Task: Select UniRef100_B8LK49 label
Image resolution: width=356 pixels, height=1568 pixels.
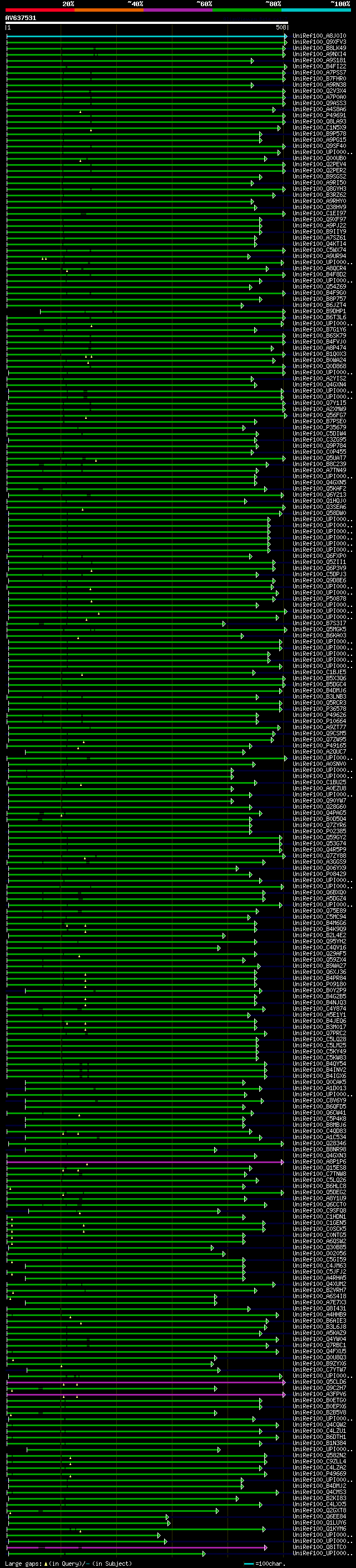Action: tap(319, 48)
